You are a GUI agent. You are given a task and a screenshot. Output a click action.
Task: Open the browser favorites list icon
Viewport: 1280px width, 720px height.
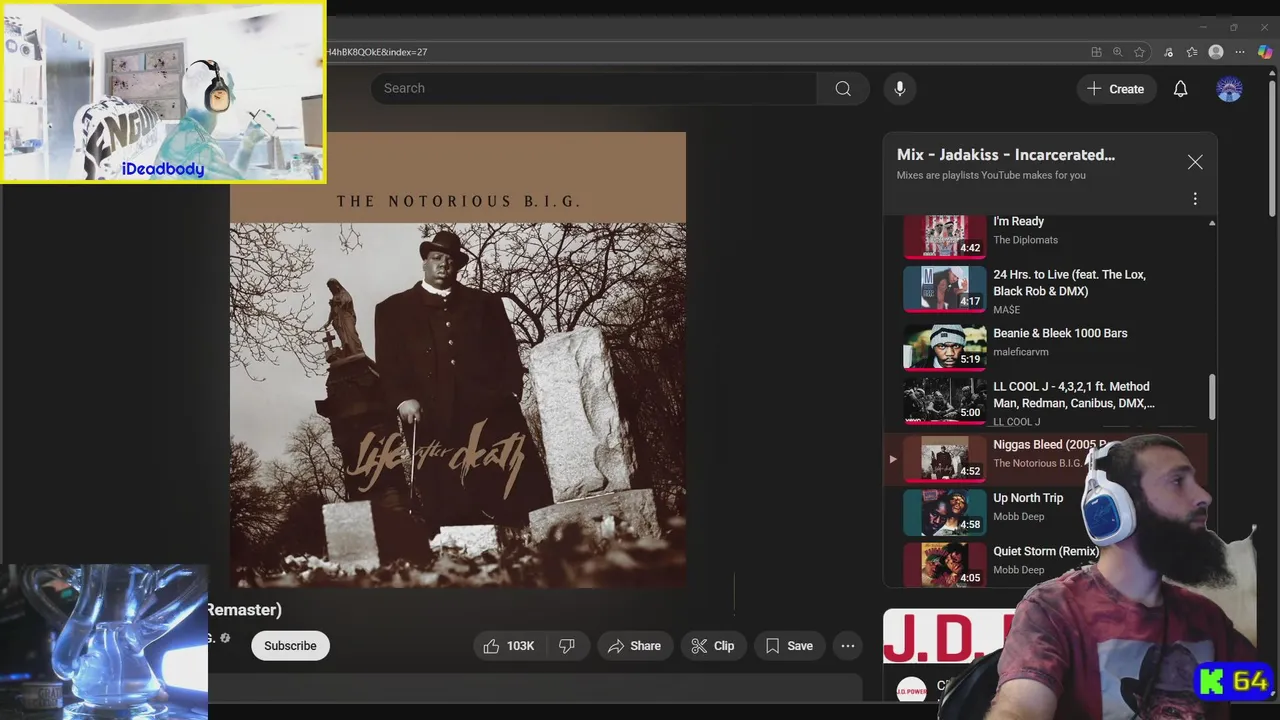(x=1192, y=52)
